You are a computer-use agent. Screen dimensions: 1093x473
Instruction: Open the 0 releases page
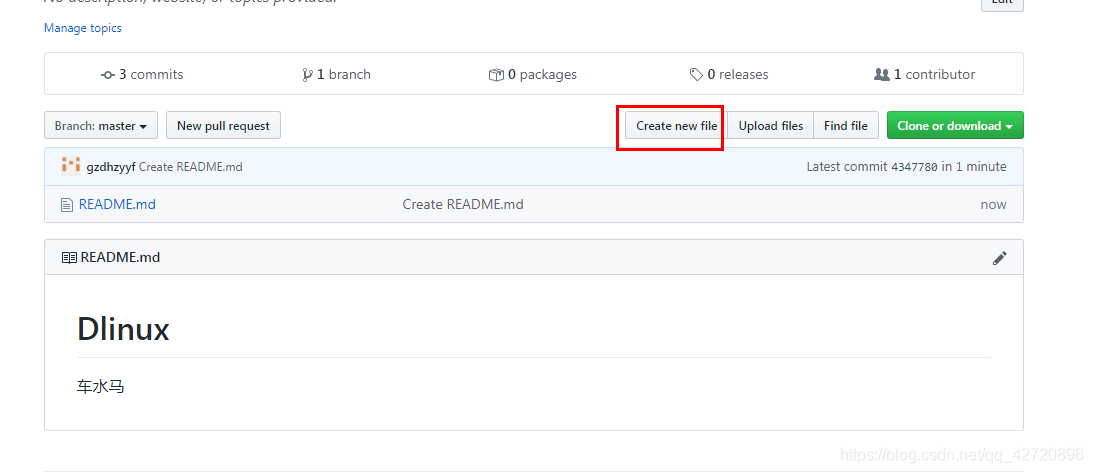[728, 75]
